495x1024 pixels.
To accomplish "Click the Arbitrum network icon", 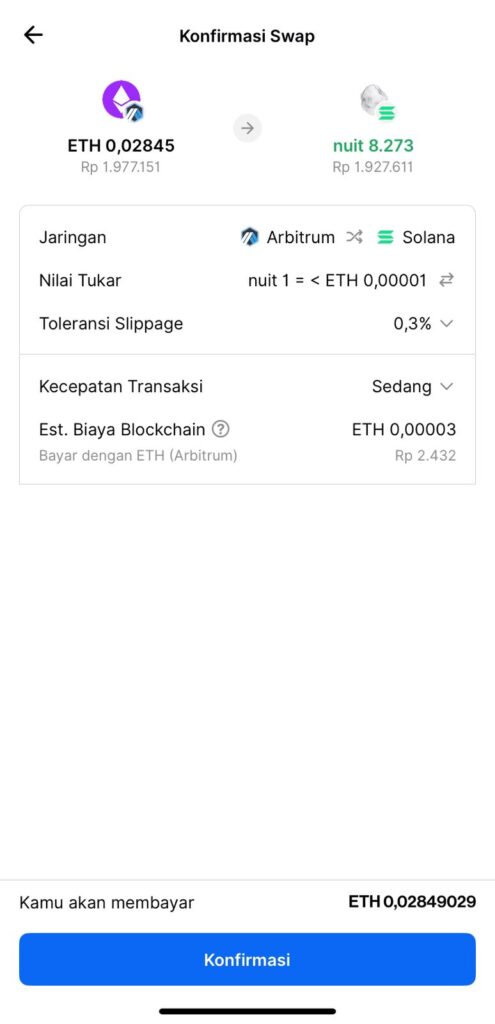I will pos(249,237).
